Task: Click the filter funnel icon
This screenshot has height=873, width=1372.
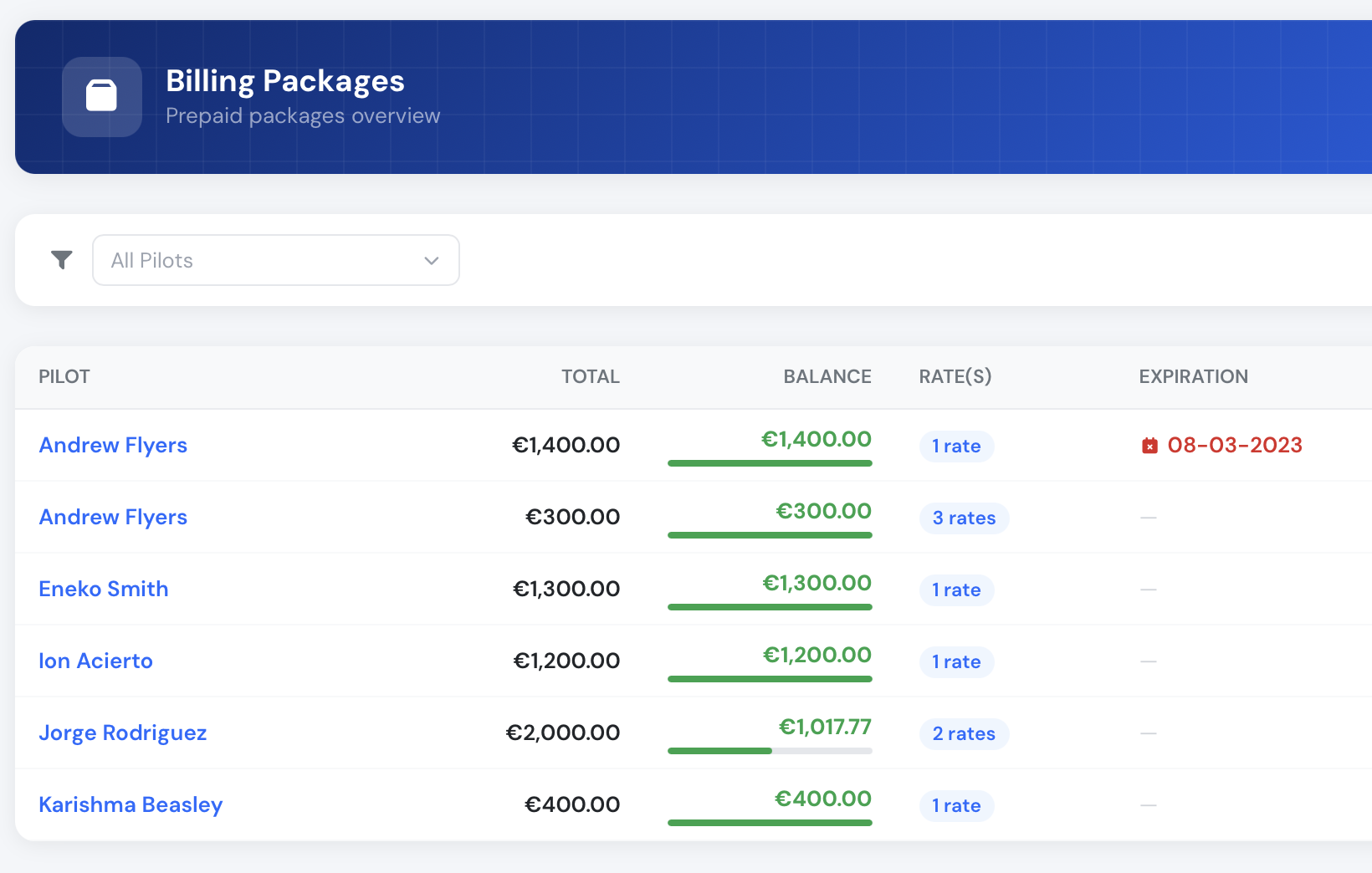Action: point(62,260)
